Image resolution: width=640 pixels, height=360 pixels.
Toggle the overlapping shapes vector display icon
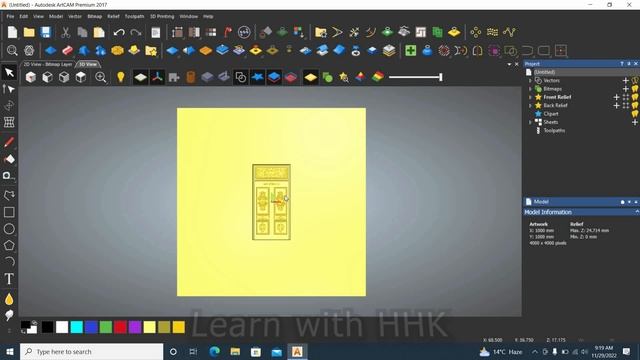241,77
